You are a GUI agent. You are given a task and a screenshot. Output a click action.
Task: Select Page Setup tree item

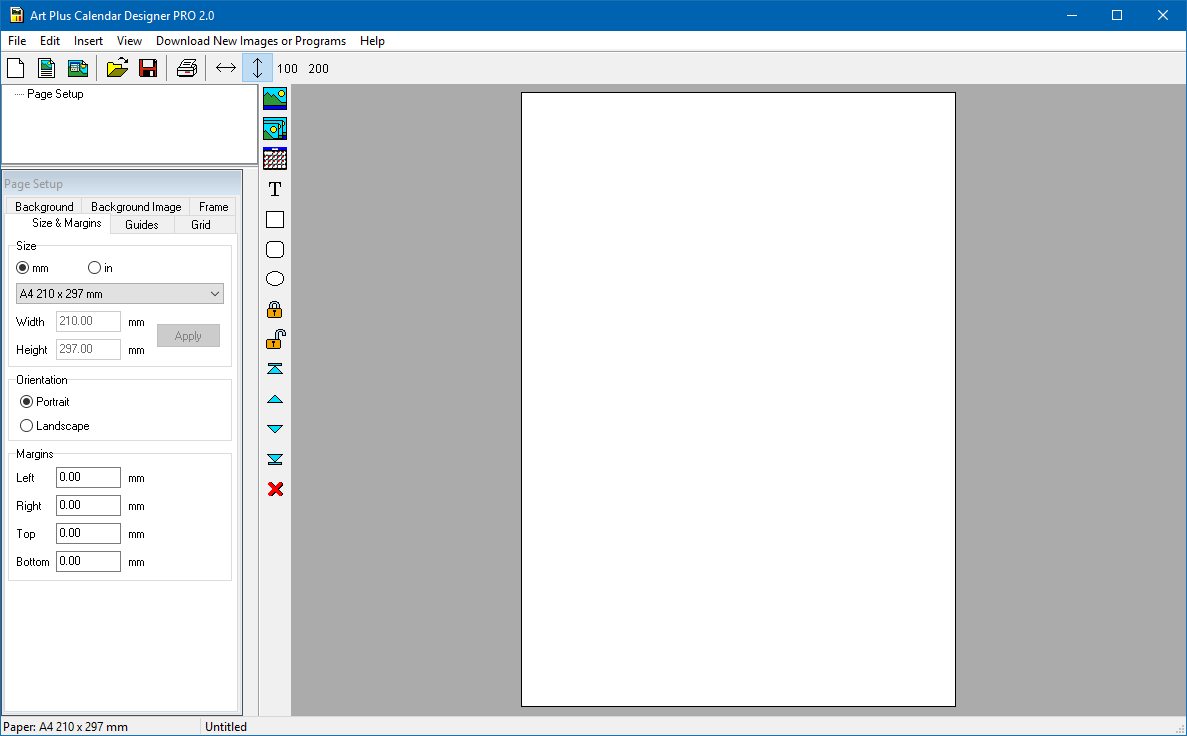(x=55, y=94)
